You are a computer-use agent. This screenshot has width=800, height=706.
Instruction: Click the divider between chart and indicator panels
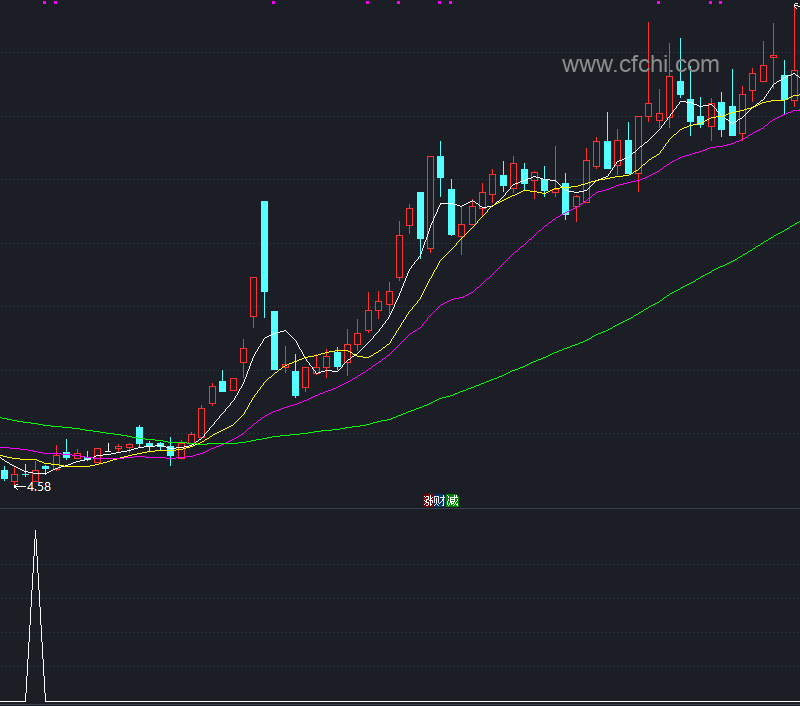400,509
